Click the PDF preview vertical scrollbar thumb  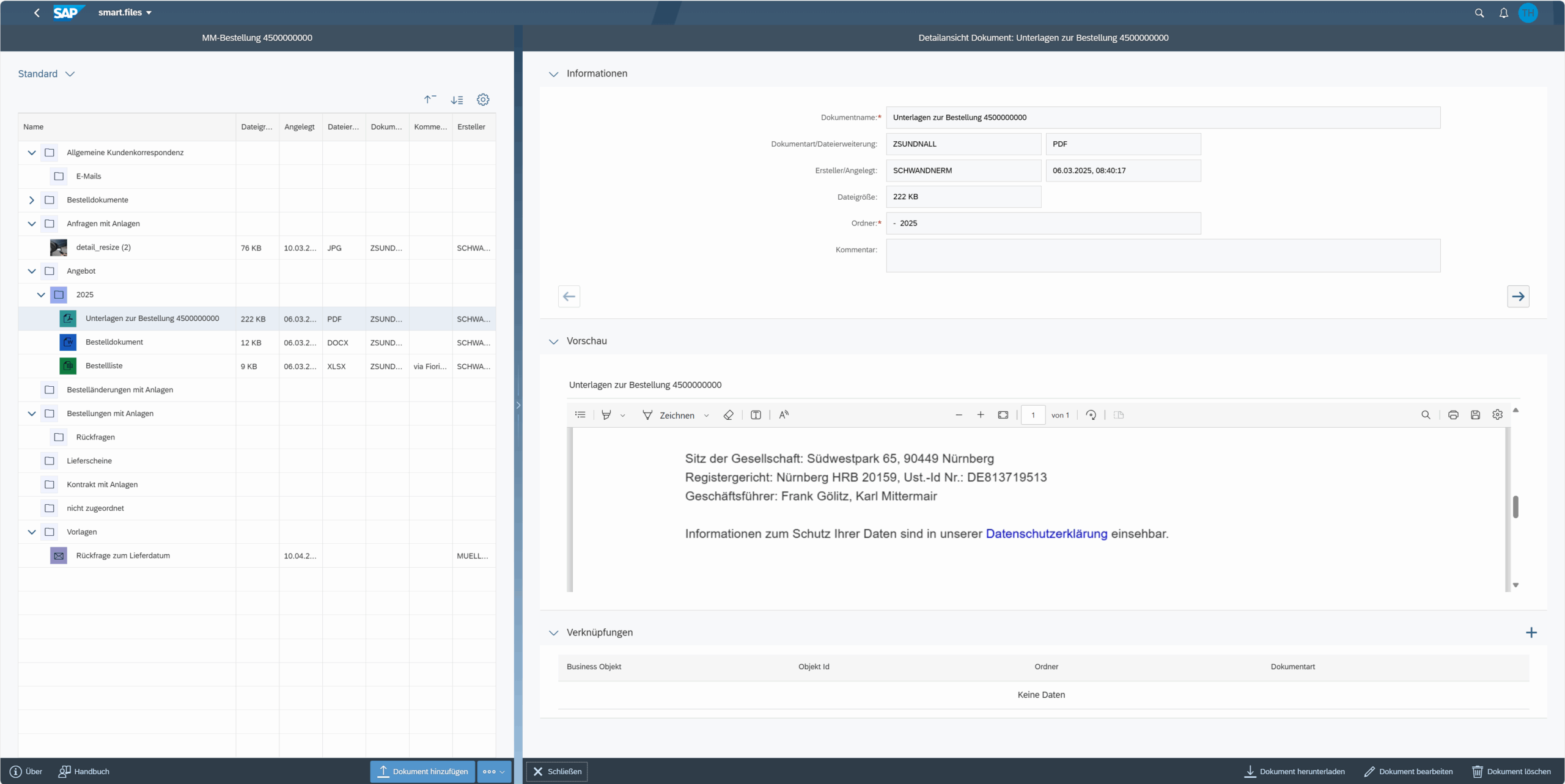[x=1515, y=507]
